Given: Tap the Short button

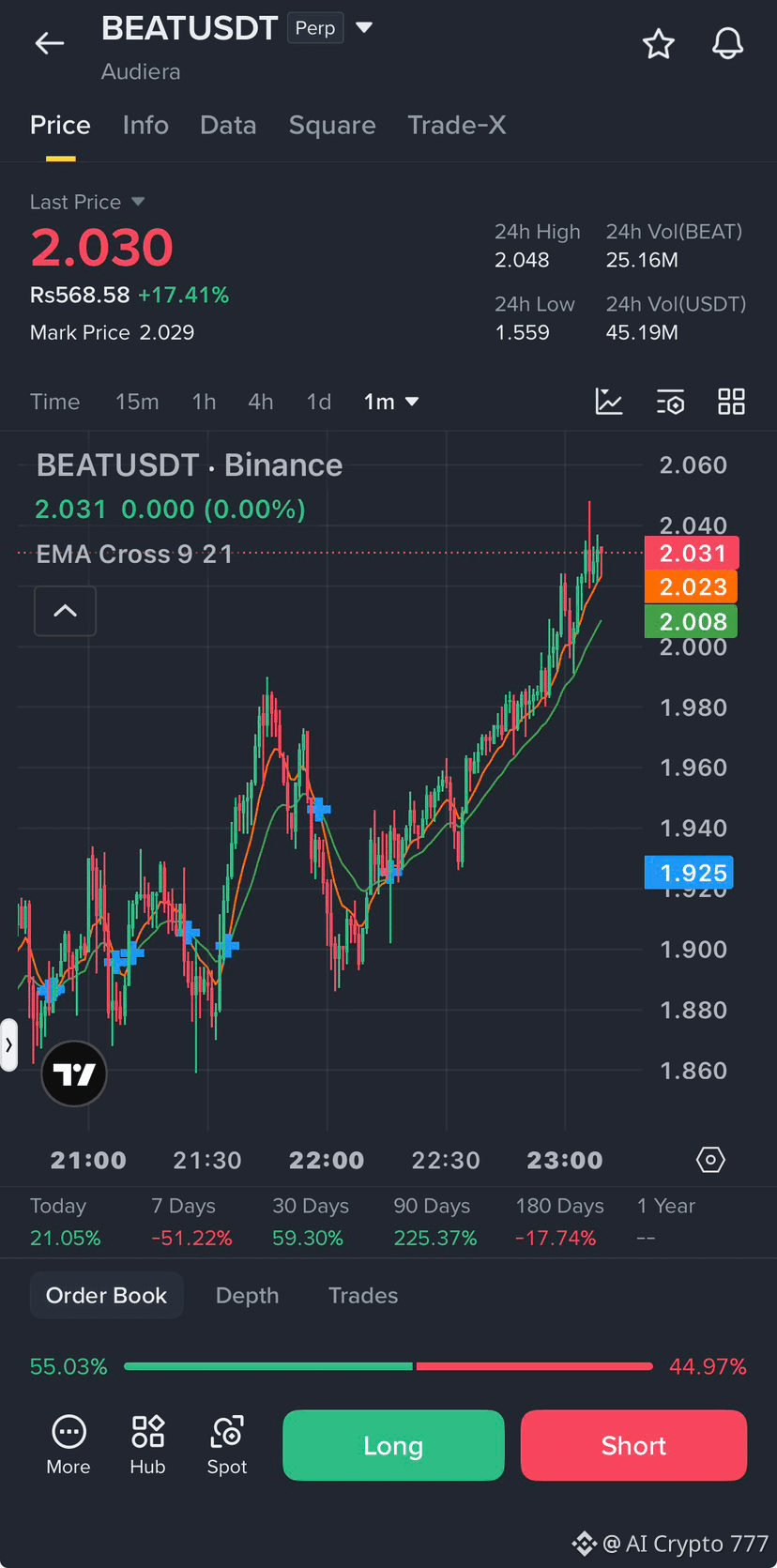Looking at the screenshot, I should [x=633, y=1445].
